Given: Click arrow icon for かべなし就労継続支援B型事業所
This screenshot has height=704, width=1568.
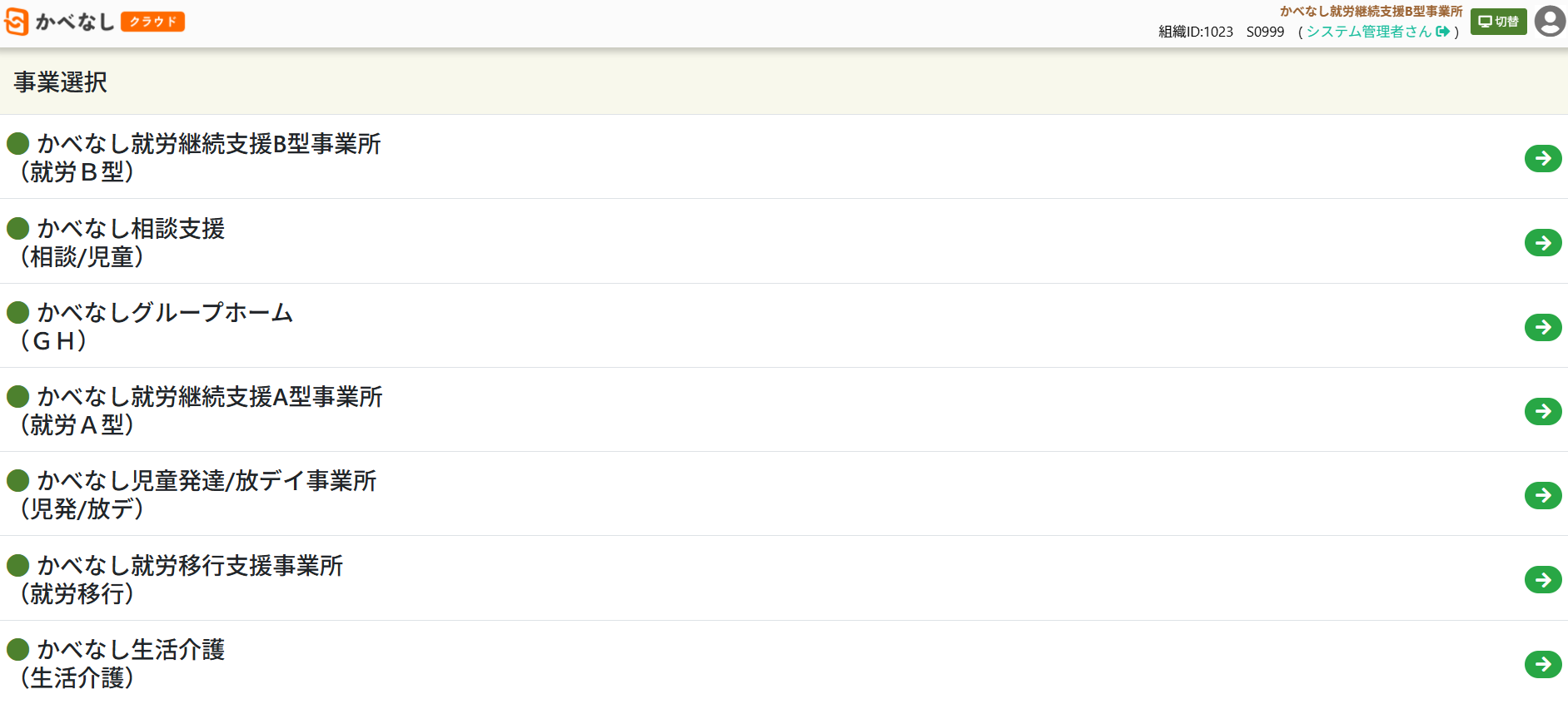Looking at the screenshot, I should pos(1542,158).
